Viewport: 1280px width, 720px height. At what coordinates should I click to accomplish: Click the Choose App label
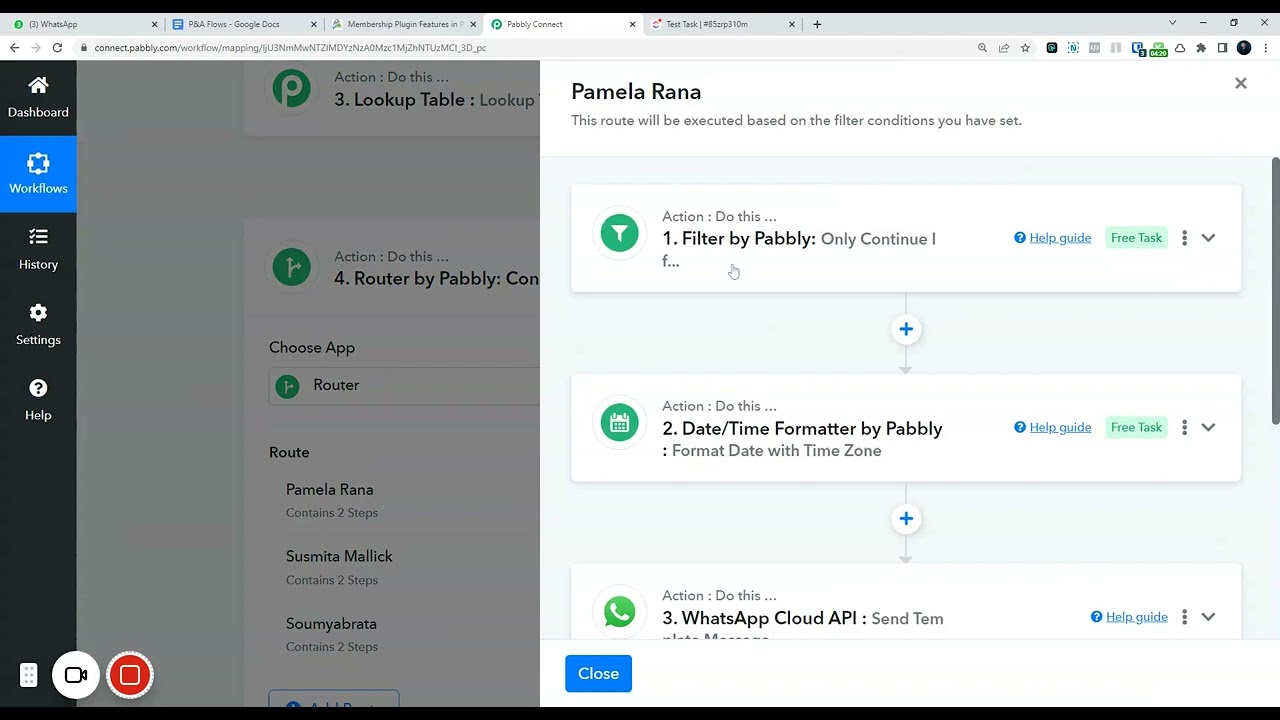[312, 347]
